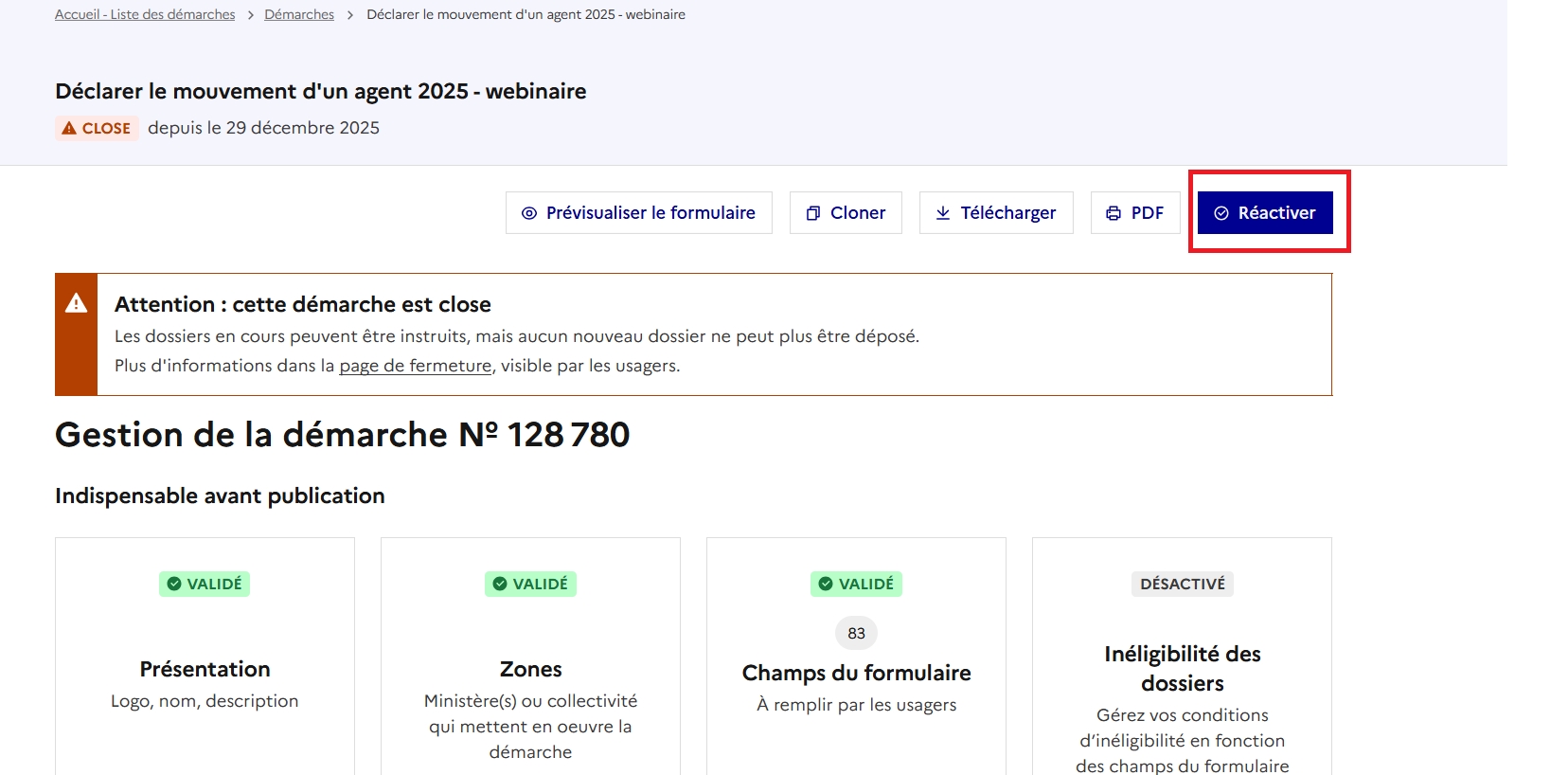1568x775 pixels.
Task: Go to Démarches breadcrumb link
Action: pos(299,14)
